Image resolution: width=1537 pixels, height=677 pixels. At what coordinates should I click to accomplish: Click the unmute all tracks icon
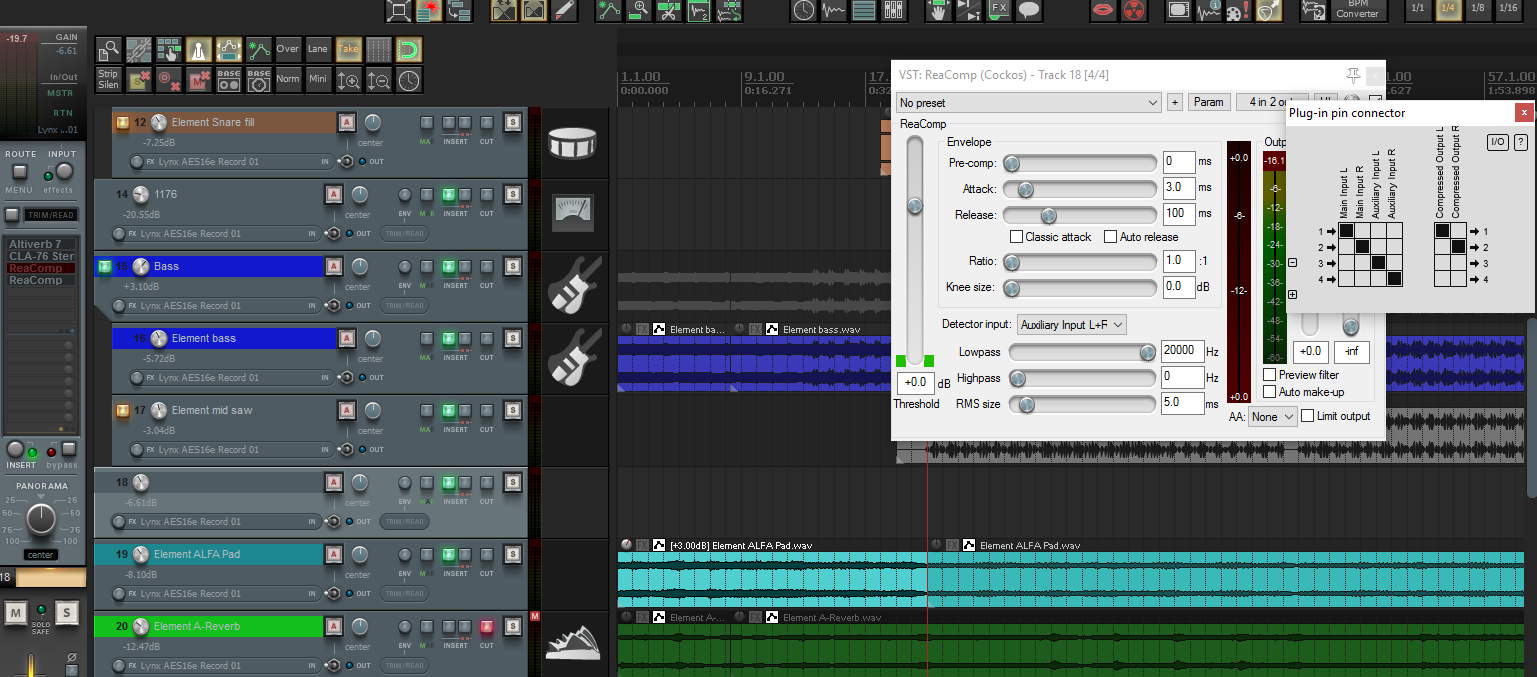coord(199,80)
